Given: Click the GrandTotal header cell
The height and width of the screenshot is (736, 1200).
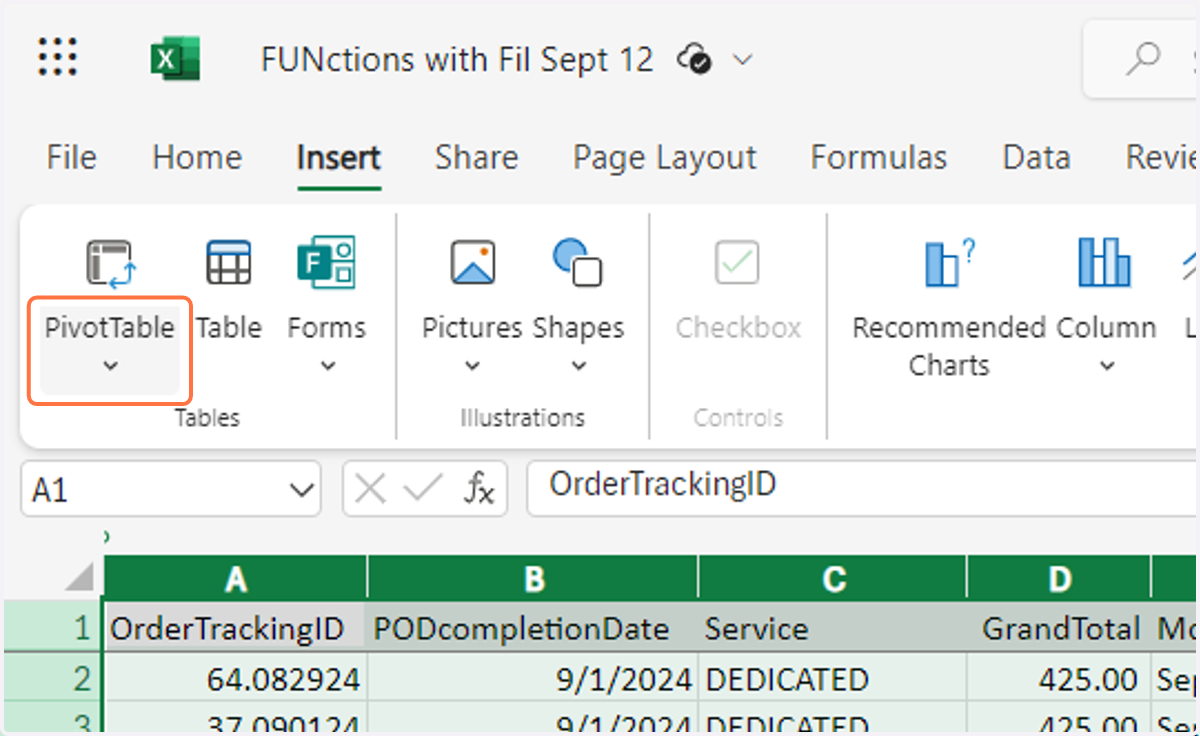Looking at the screenshot, I should point(1059,628).
